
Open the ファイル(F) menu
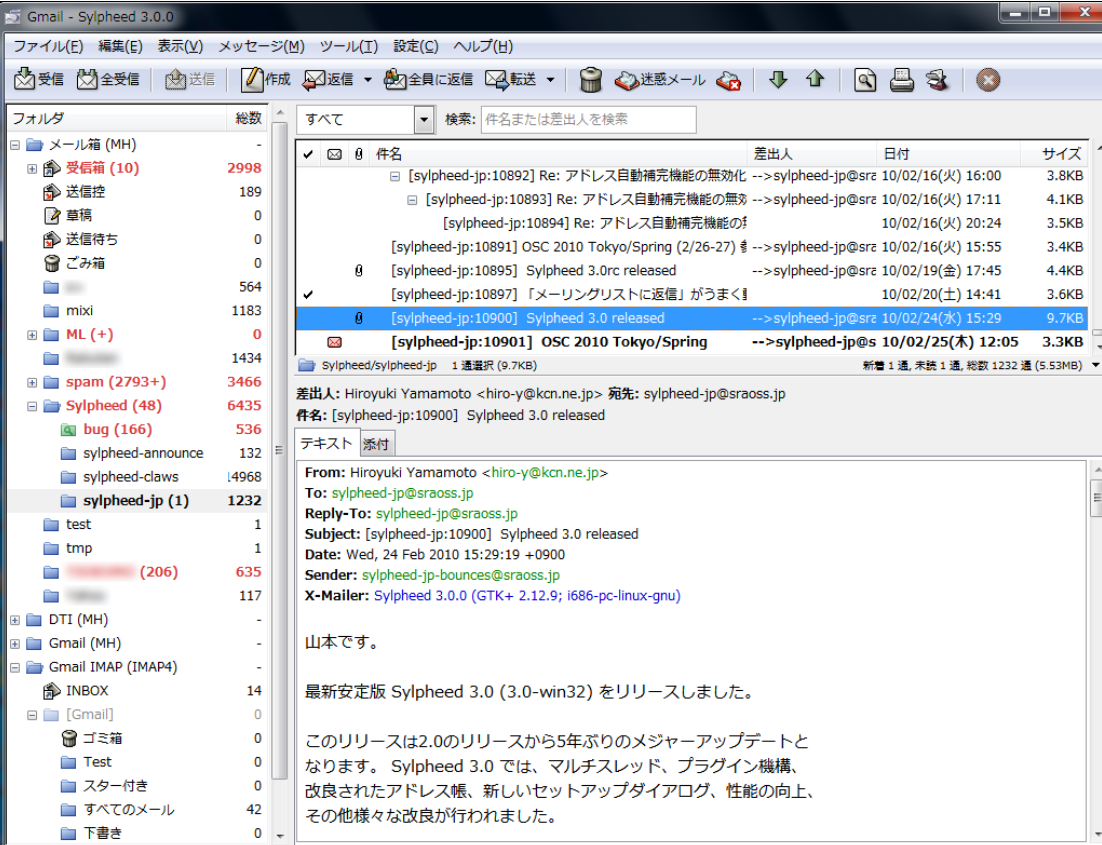[48, 46]
